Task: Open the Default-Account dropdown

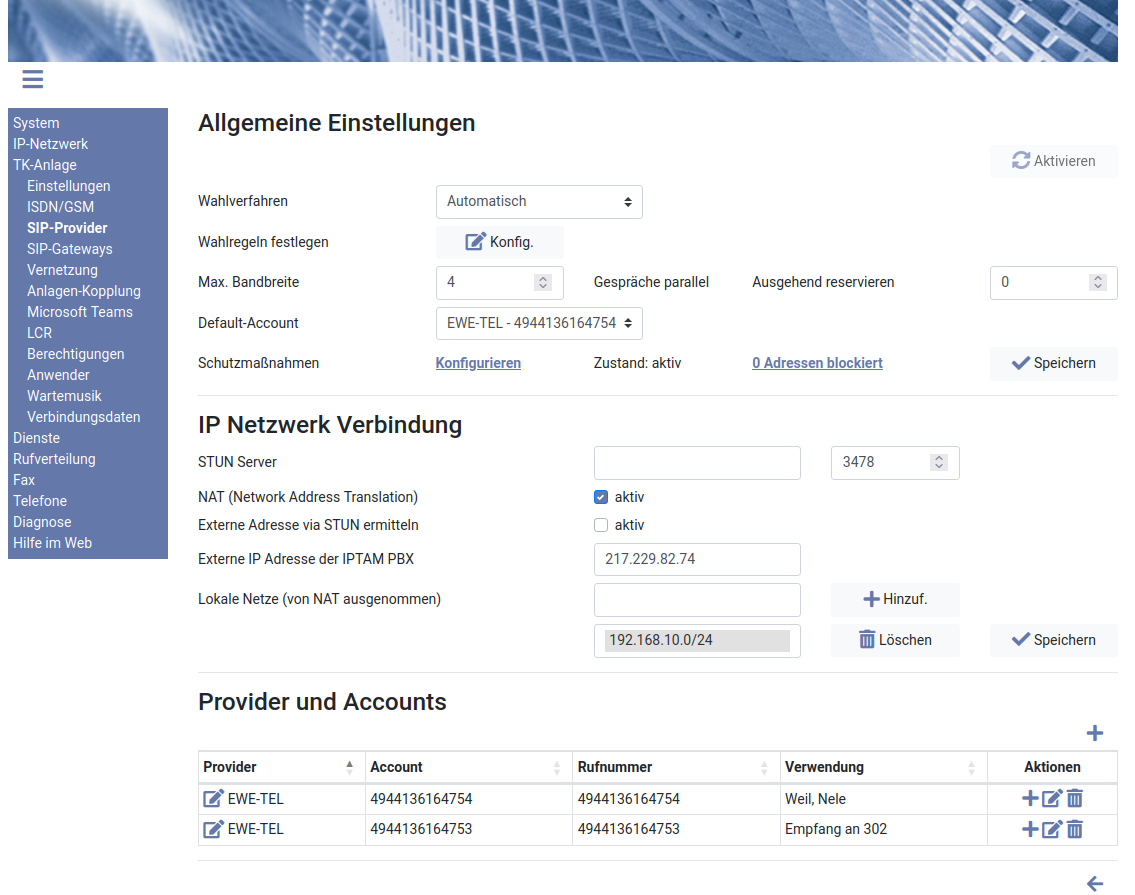Action: [539, 323]
